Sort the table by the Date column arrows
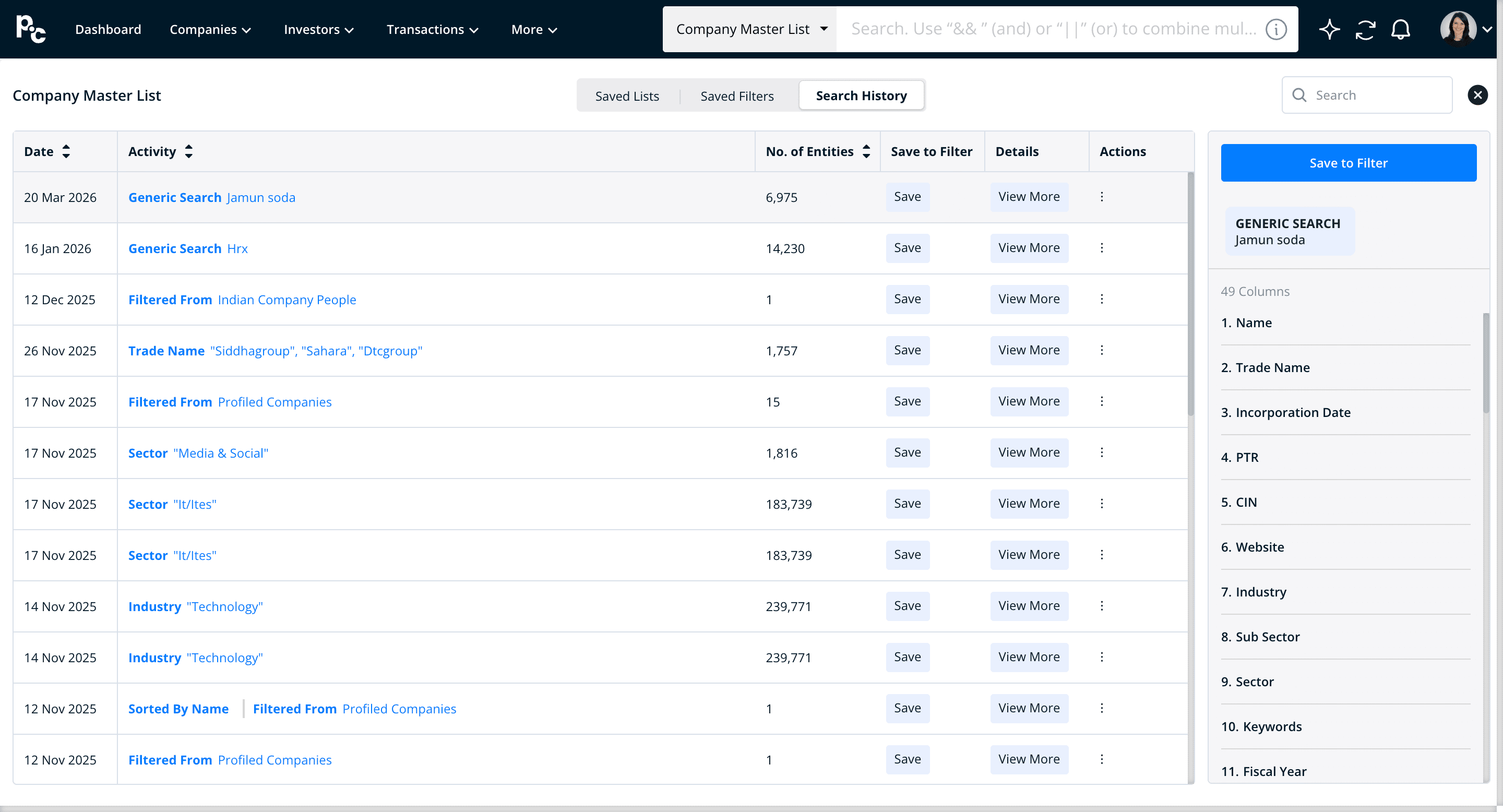The width and height of the screenshot is (1503, 812). [x=66, y=152]
